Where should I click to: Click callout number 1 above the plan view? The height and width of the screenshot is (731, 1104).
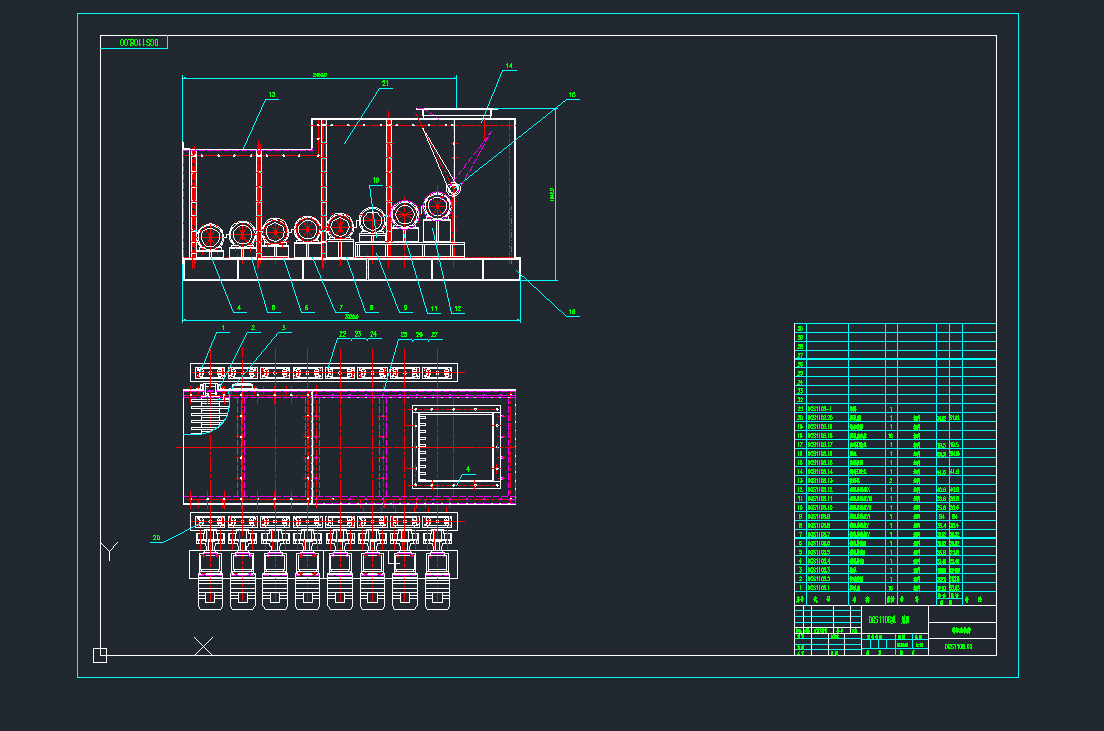pyautogui.click(x=223, y=327)
